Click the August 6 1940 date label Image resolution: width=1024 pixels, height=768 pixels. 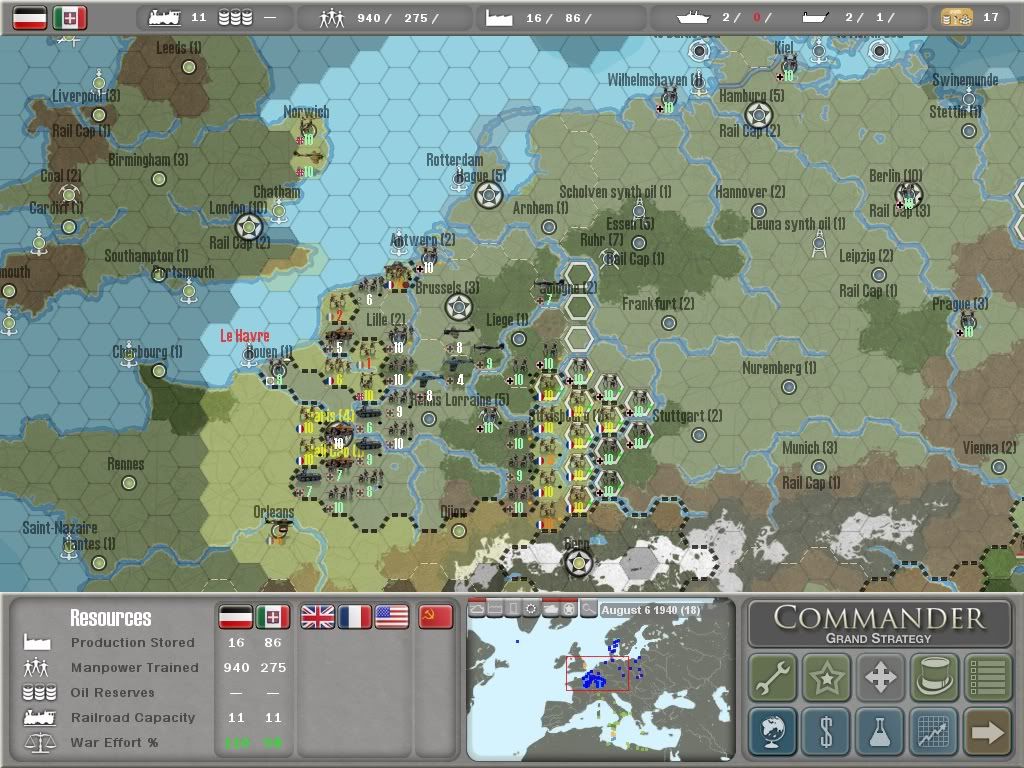click(650, 610)
